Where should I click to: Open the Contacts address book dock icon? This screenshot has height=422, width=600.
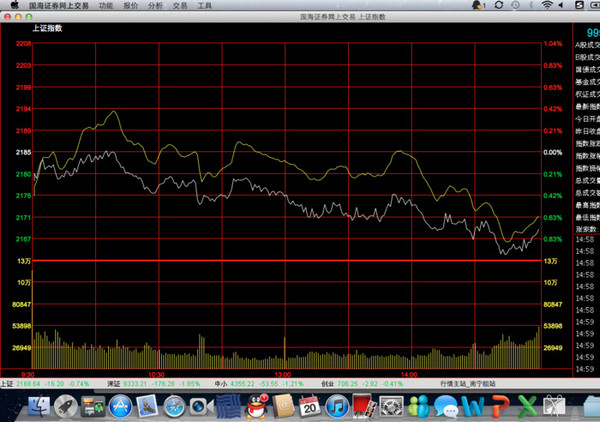(x=283, y=407)
